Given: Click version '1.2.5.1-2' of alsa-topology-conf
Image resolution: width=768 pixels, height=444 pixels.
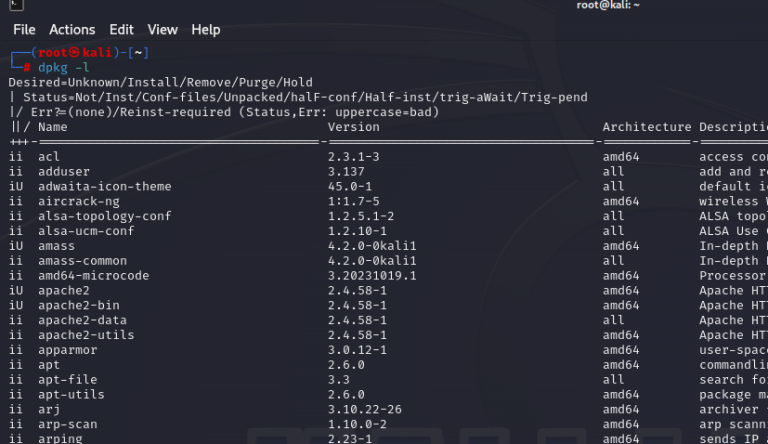Looking at the screenshot, I should point(361,216).
